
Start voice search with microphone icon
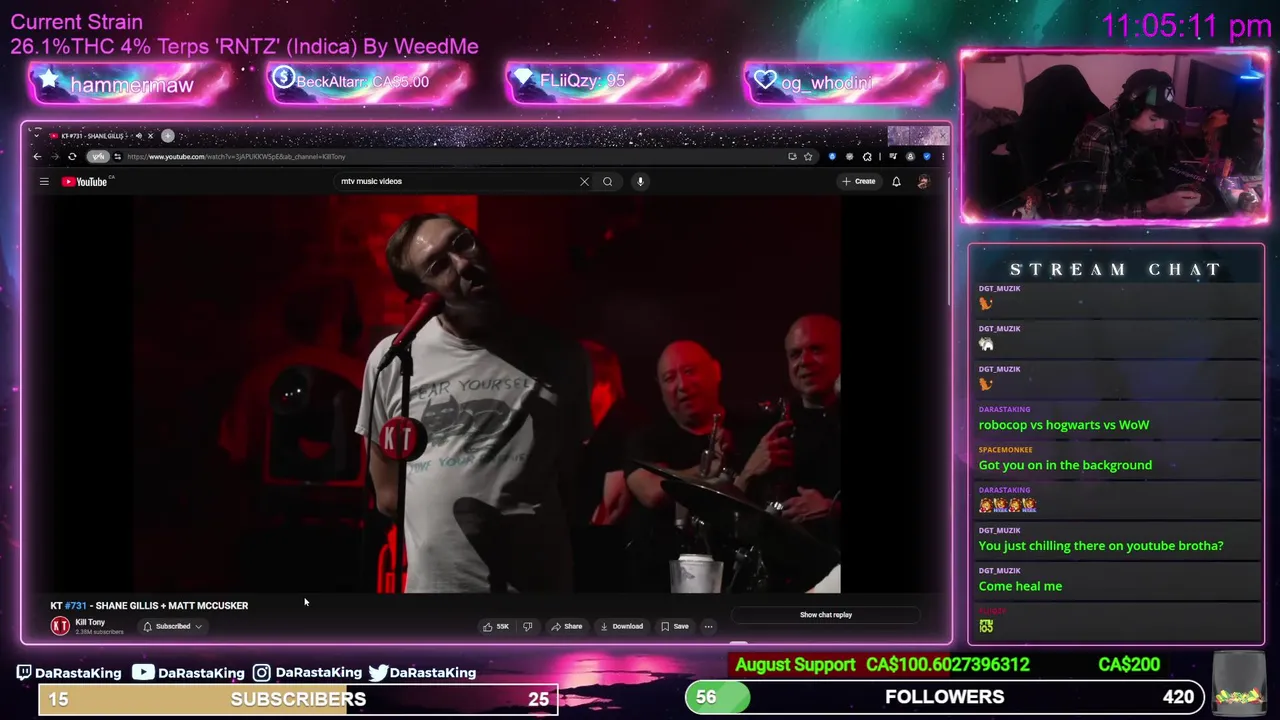[640, 181]
